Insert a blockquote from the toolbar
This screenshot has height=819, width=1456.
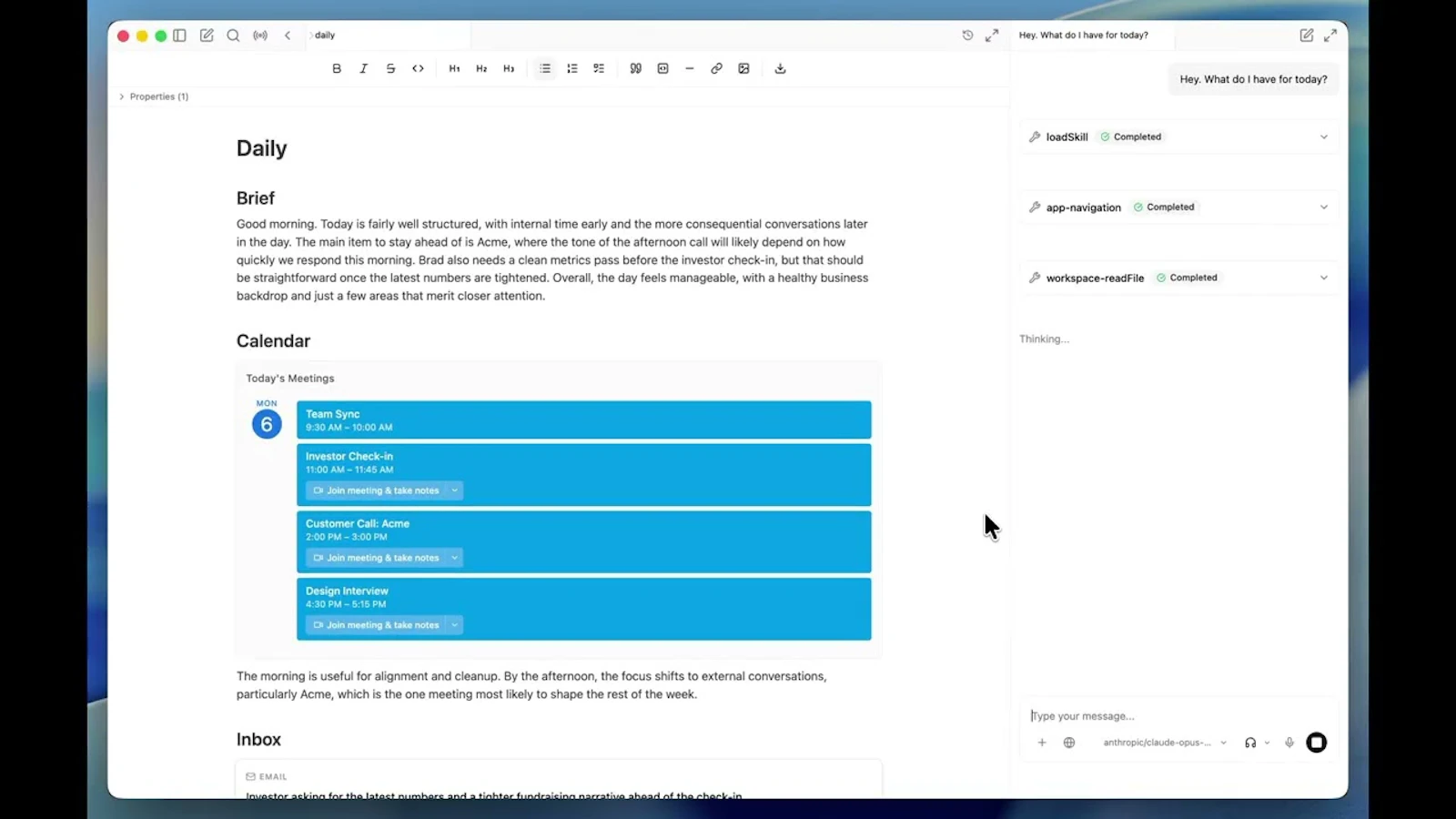pyautogui.click(x=635, y=68)
